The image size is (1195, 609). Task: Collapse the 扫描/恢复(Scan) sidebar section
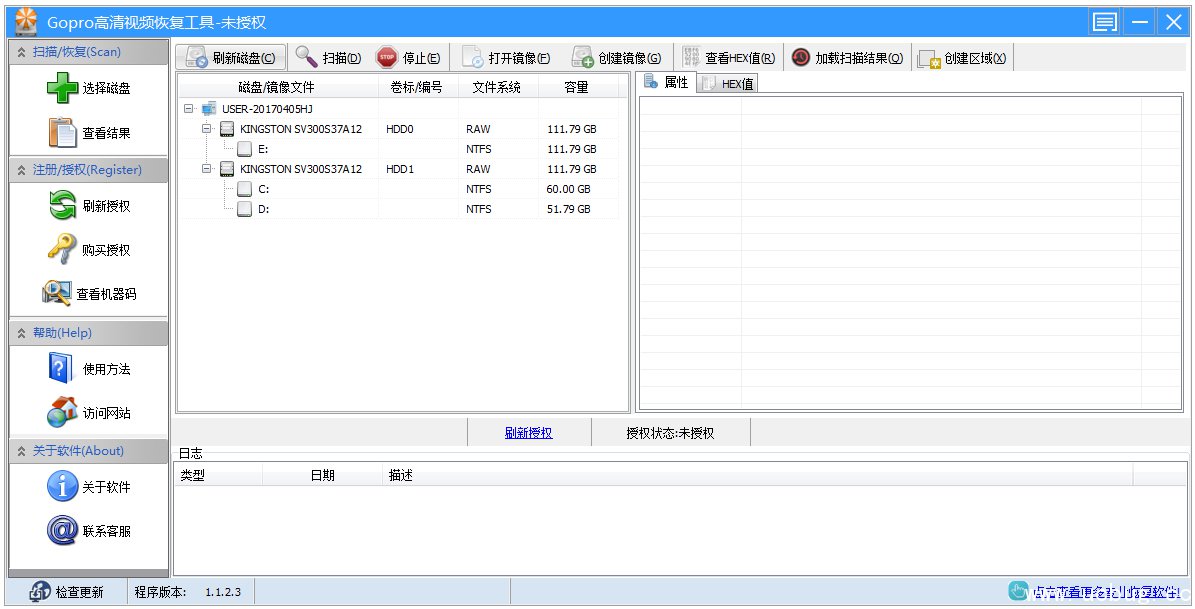[21, 52]
